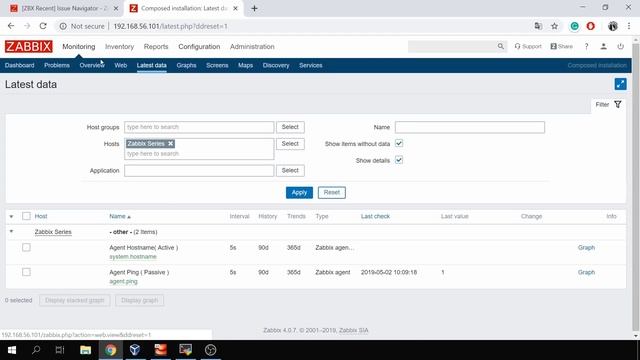
Task: Open the Chrome menu three dots
Action: [x=629, y=26]
